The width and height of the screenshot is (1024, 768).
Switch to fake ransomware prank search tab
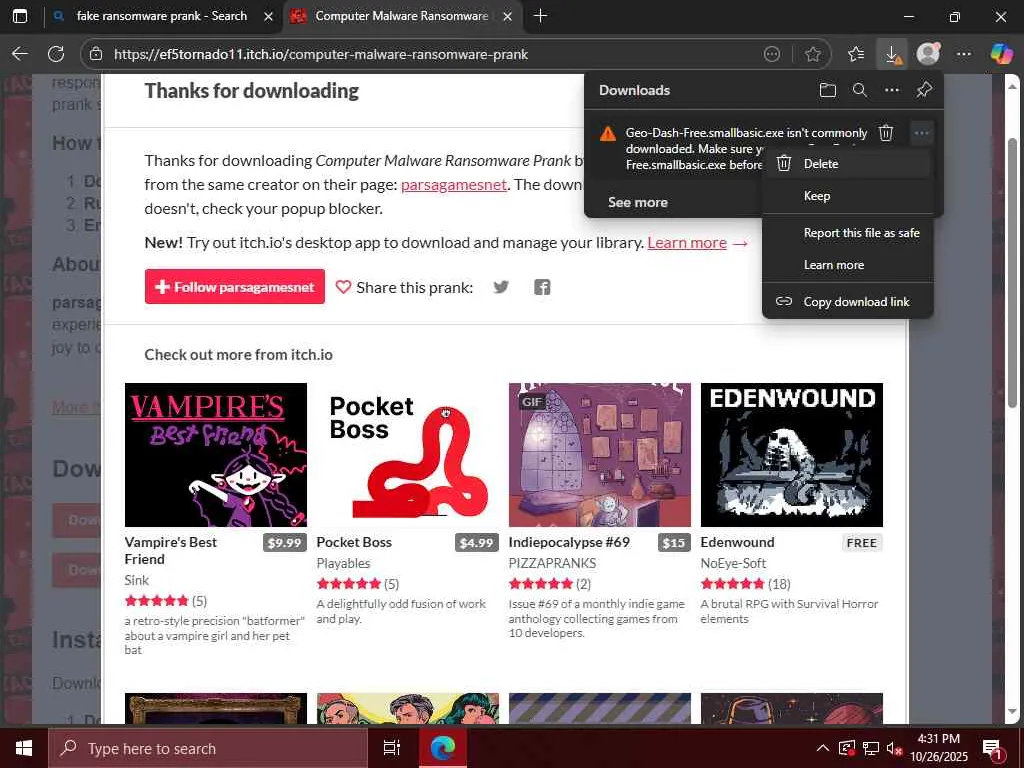click(162, 16)
